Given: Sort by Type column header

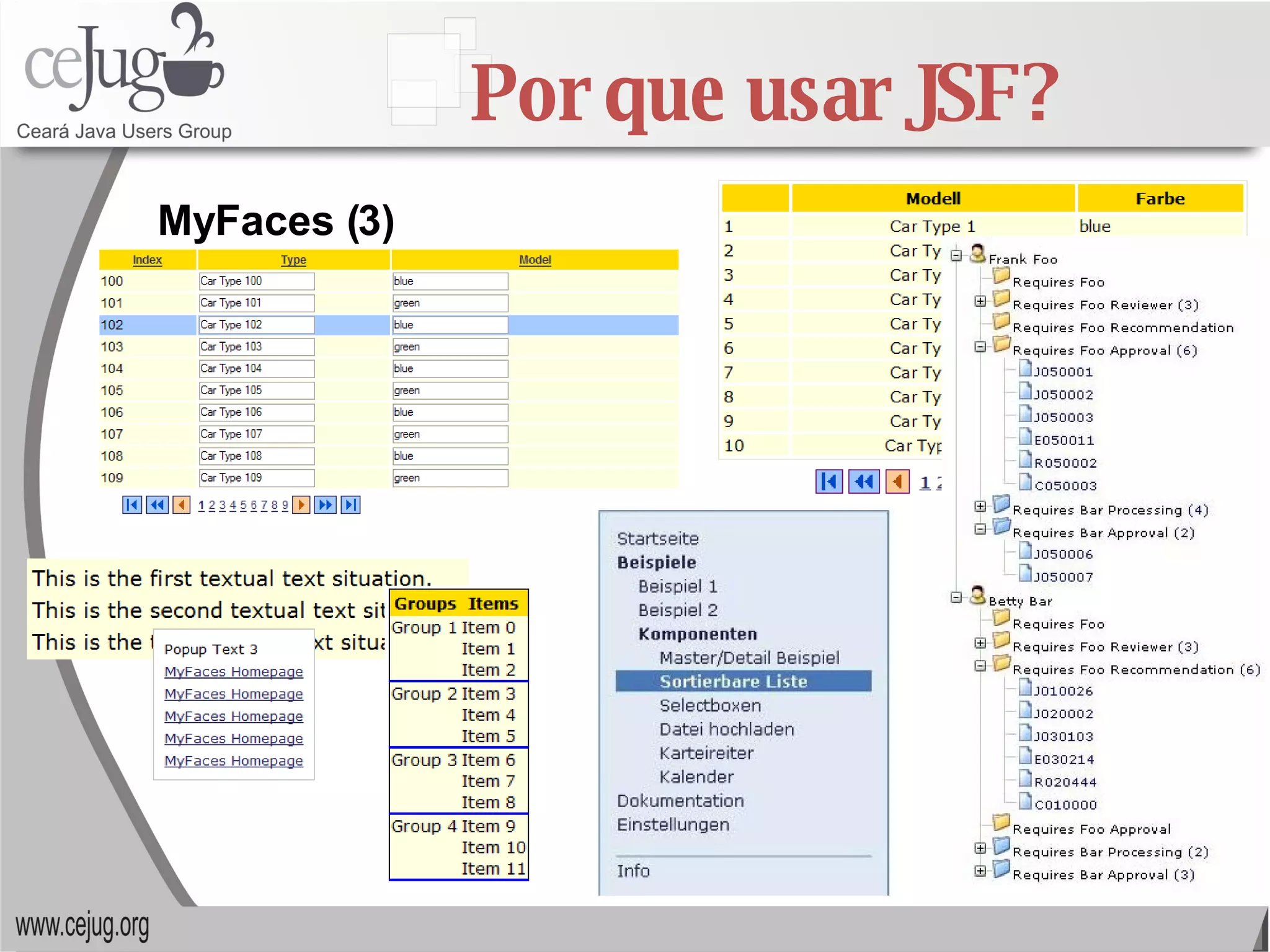Looking at the screenshot, I should point(293,260).
